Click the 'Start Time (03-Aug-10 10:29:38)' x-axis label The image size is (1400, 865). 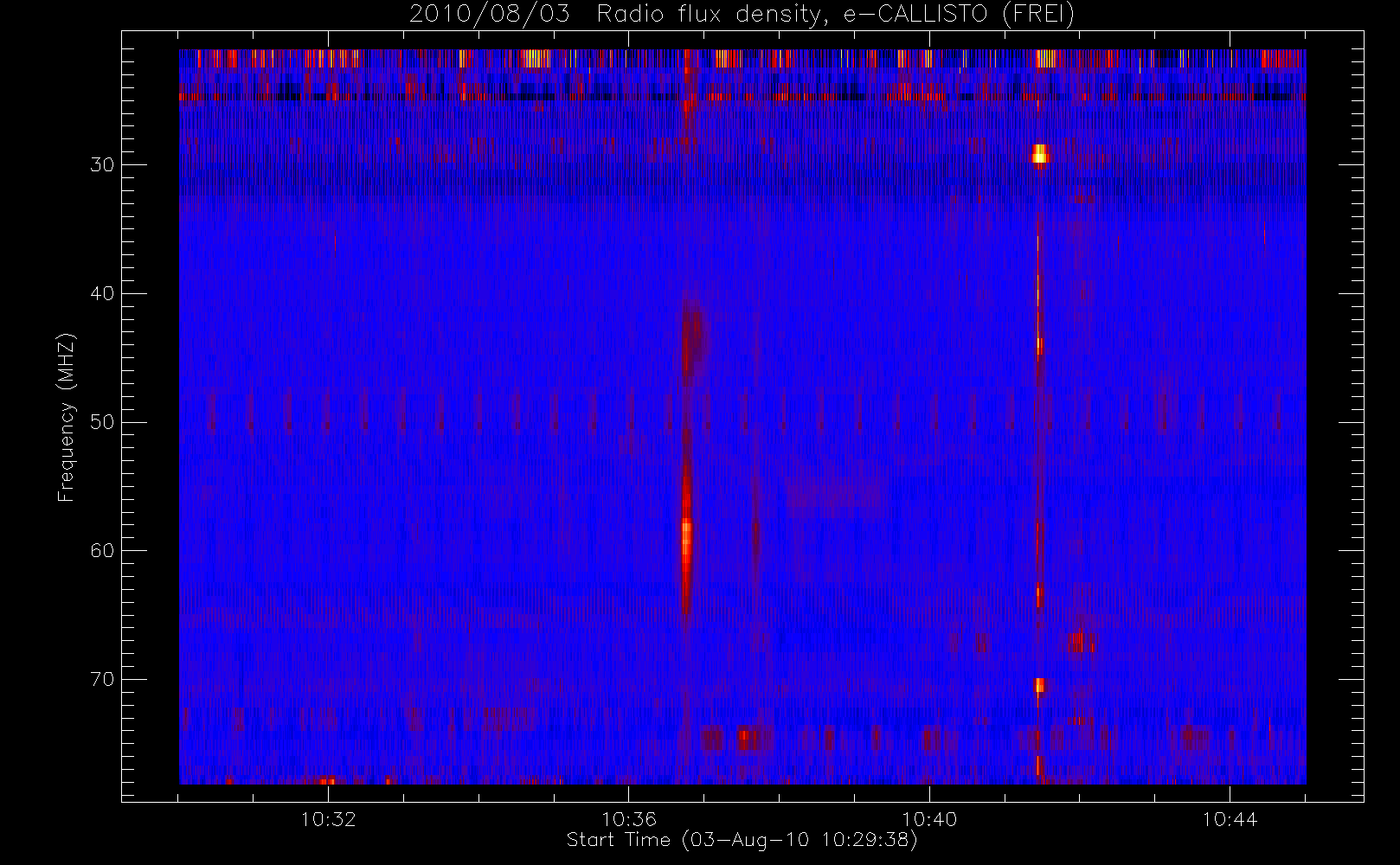click(742, 840)
